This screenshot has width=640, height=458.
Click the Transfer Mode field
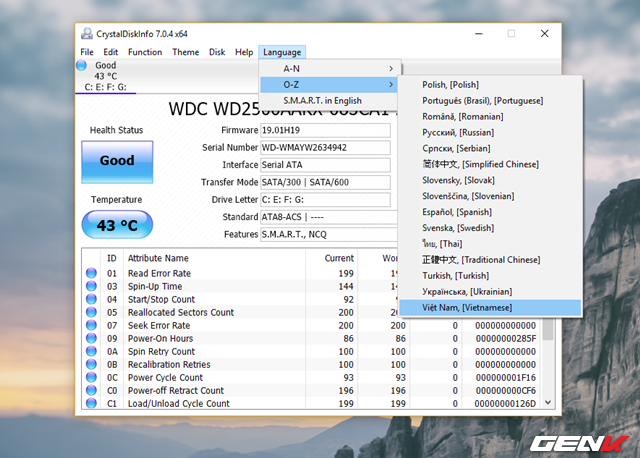325,182
